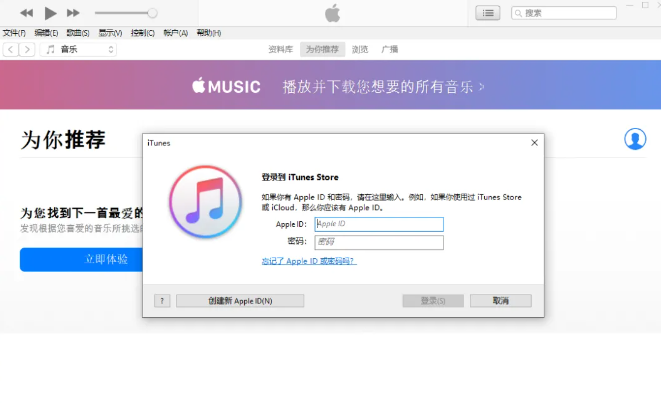Viewport: 661px width, 403px height.
Task: Click the Apple MUSIC logo in banner
Action: click(x=226, y=86)
